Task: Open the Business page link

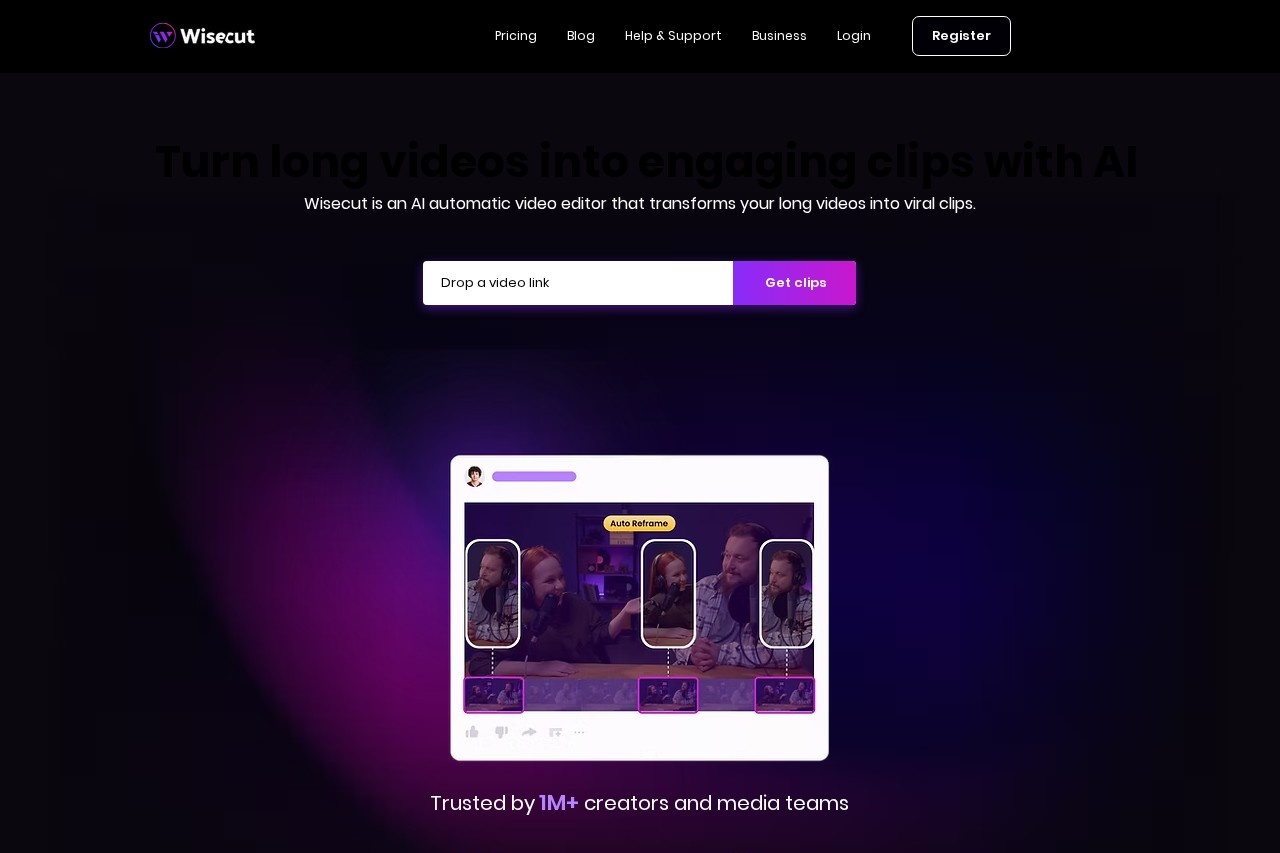Action: click(x=779, y=36)
